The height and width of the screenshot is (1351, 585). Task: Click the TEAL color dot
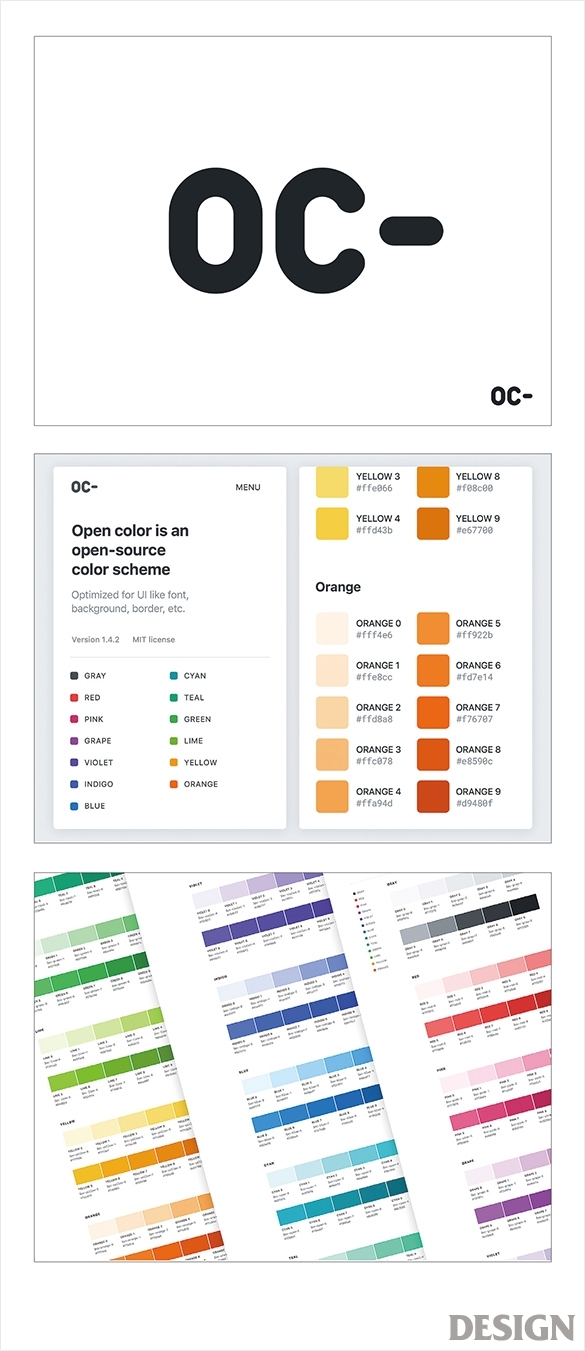click(x=174, y=698)
